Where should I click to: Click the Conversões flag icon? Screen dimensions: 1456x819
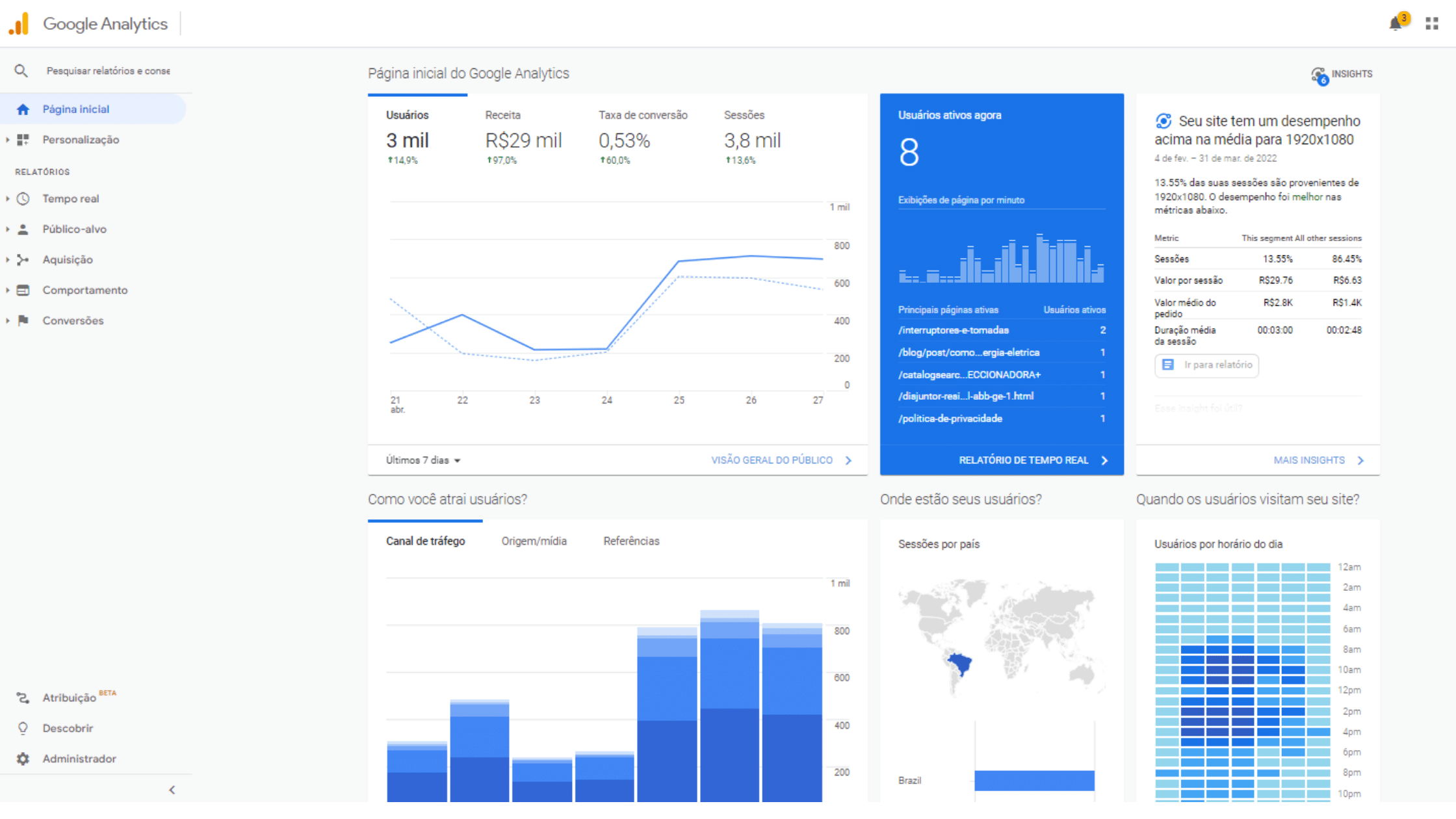pyautogui.click(x=23, y=320)
